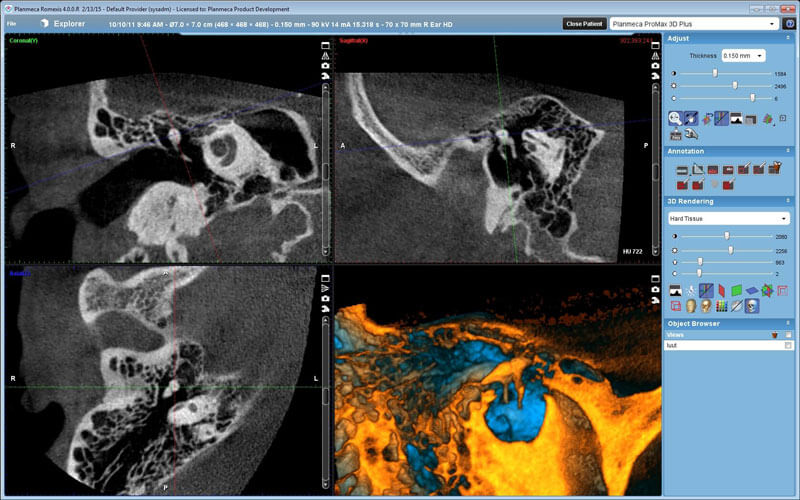Toggle the Views header checkbox

[x=788, y=335]
